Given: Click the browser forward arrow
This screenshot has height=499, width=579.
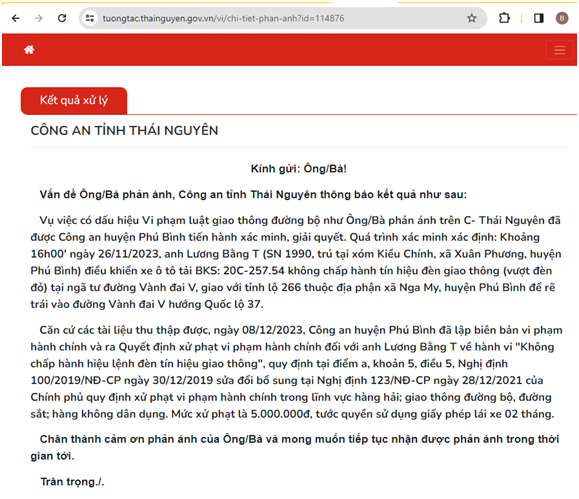Looking at the screenshot, I should click(x=39, y=18).
